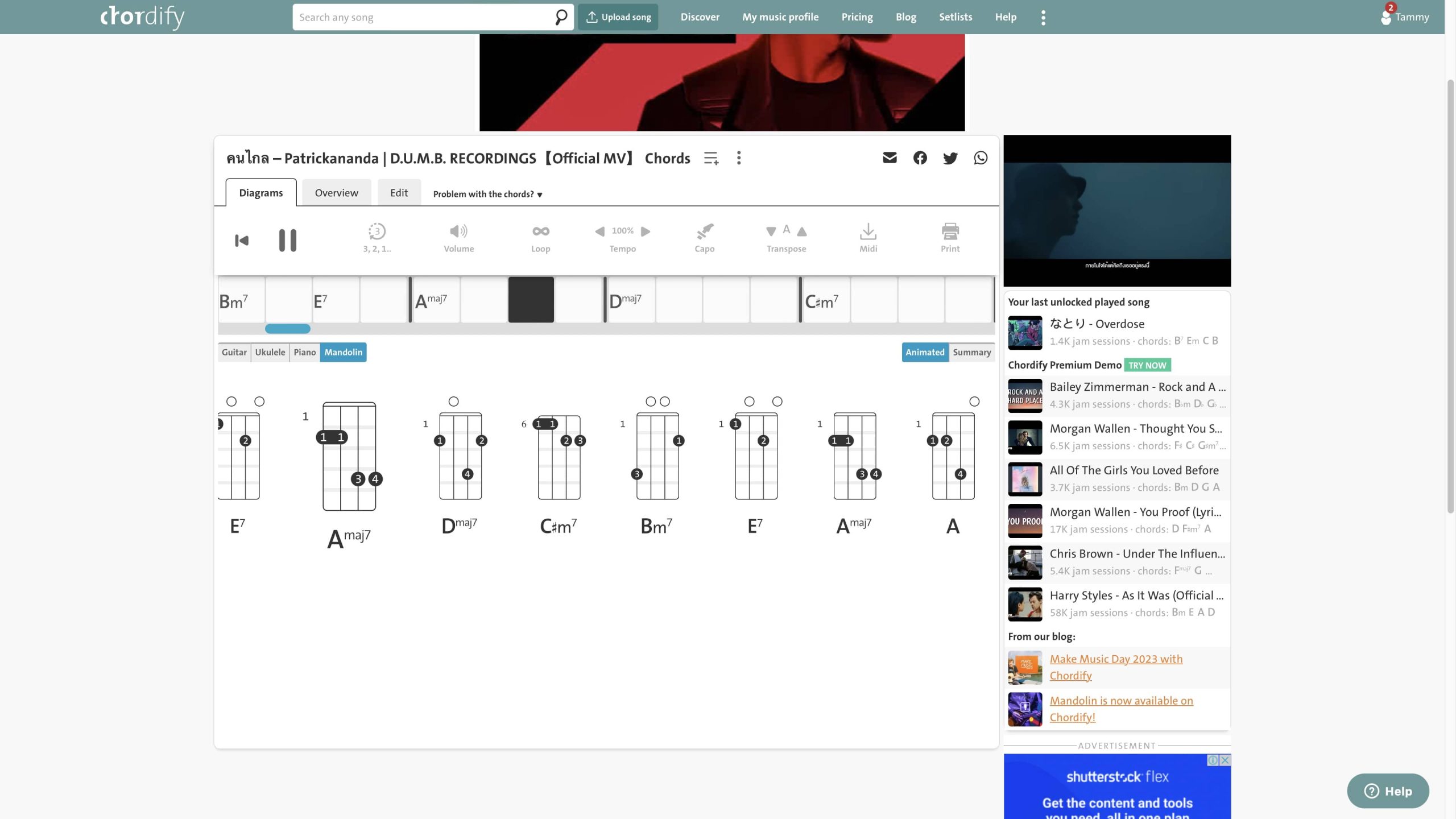Switch to the Overview tab
Viewport: 1456px width, 819px height.
[x=336, y=193]
